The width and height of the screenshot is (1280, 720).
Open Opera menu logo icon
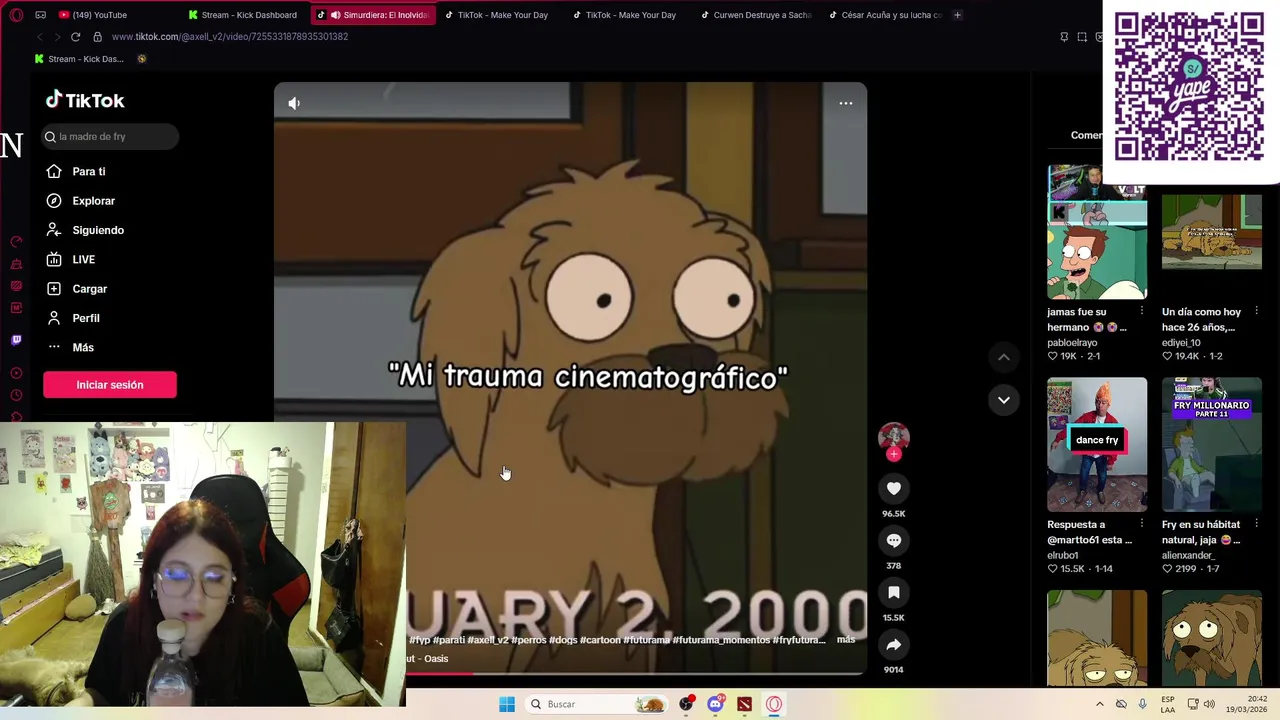click(16, 15)
